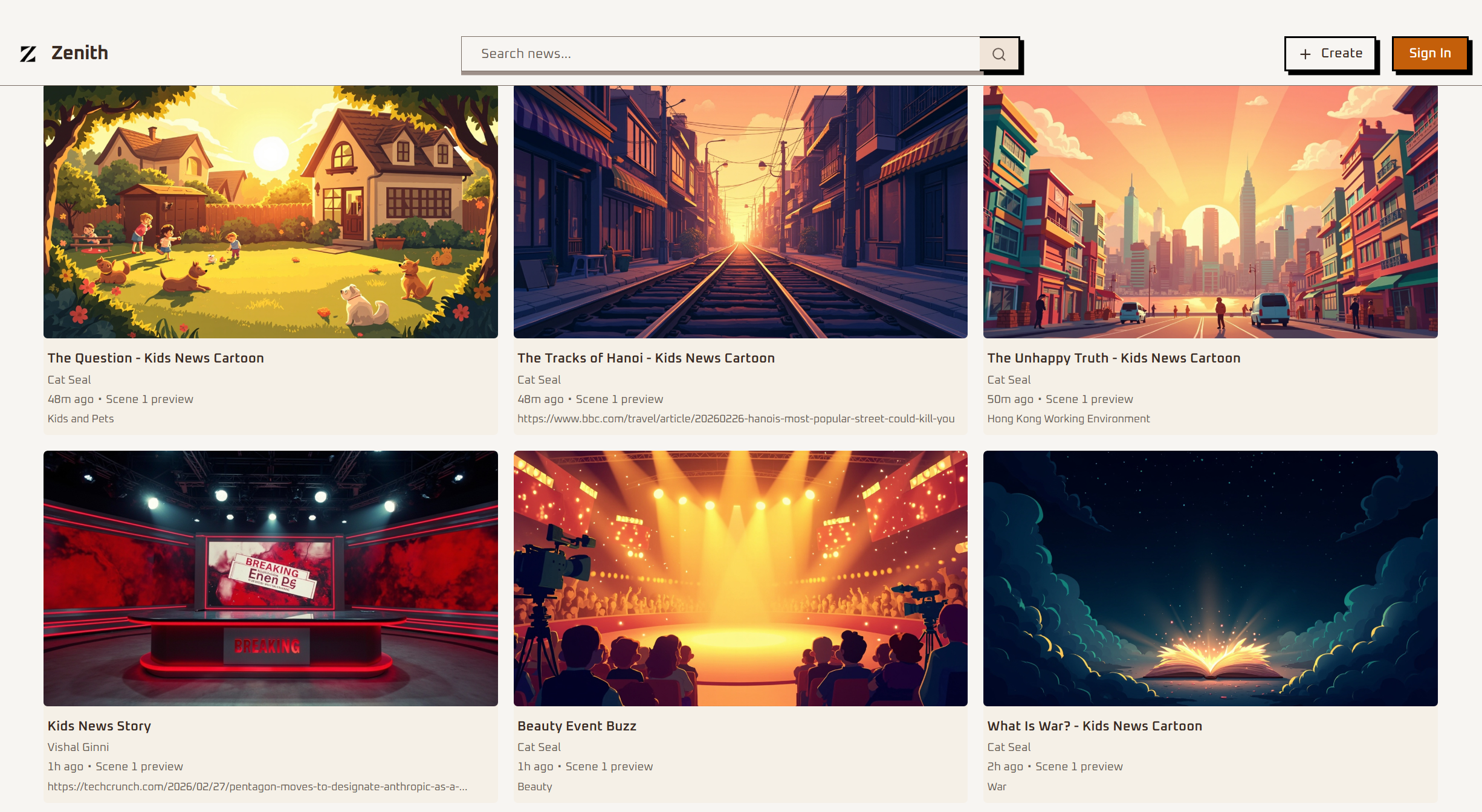Click author Vishal Ginni name
Image resolution: width=1482 pixels, height=812 pixels.
click(x=78, y=747)
